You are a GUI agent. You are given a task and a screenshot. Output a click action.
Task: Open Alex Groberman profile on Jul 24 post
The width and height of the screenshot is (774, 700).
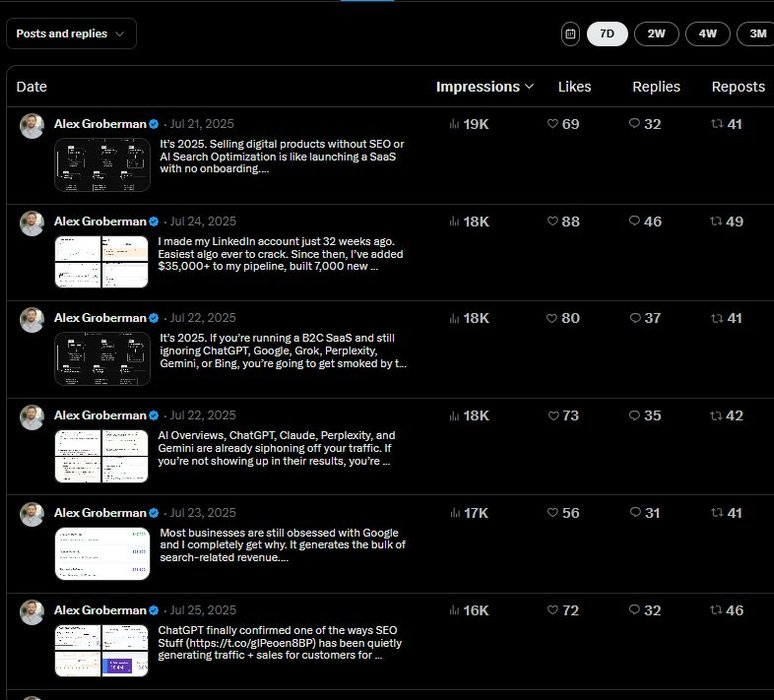point(100,221)
